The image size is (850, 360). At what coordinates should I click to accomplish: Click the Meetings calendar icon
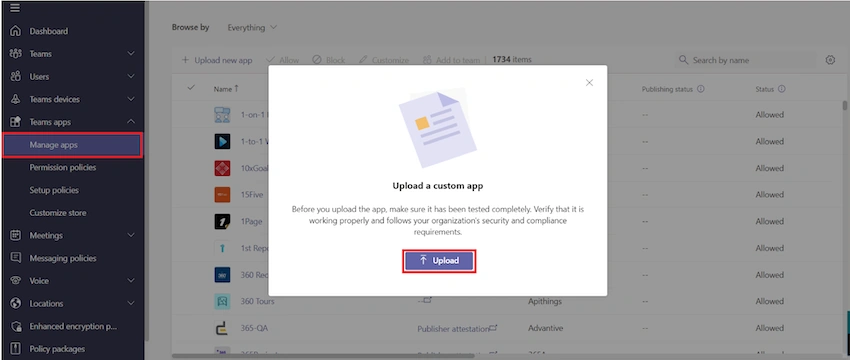pos(16,235)
